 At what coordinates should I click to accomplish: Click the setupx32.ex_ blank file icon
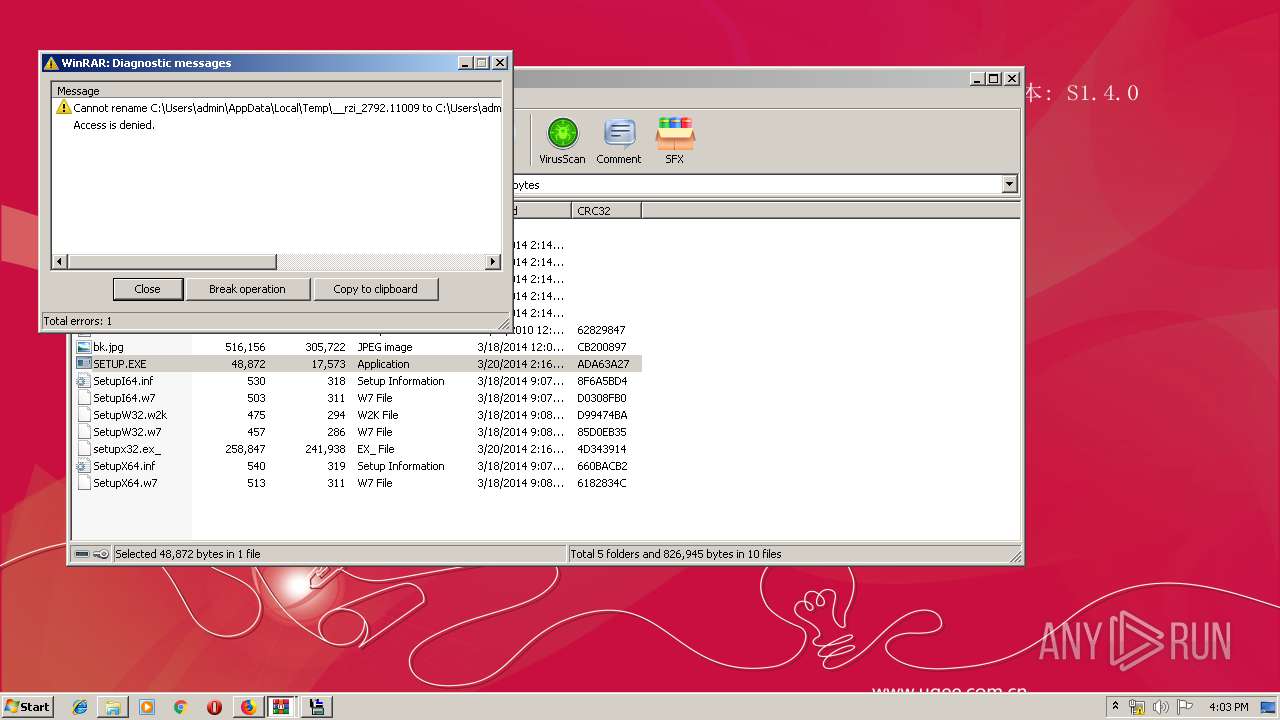tap(84, 449)
